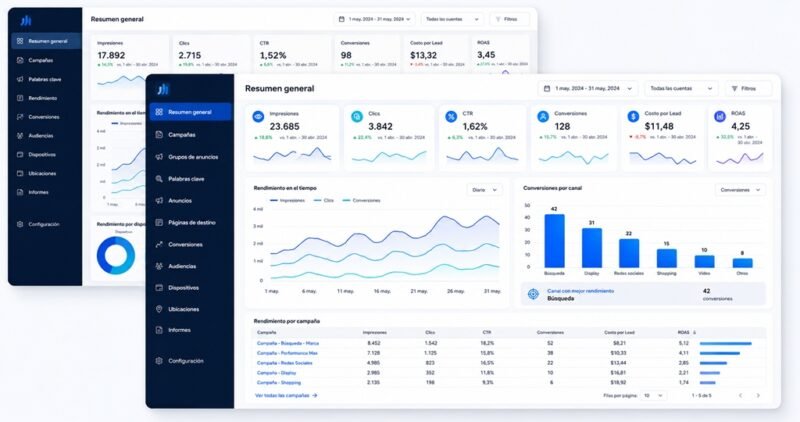Click the Filtros button

pos(748,88)
